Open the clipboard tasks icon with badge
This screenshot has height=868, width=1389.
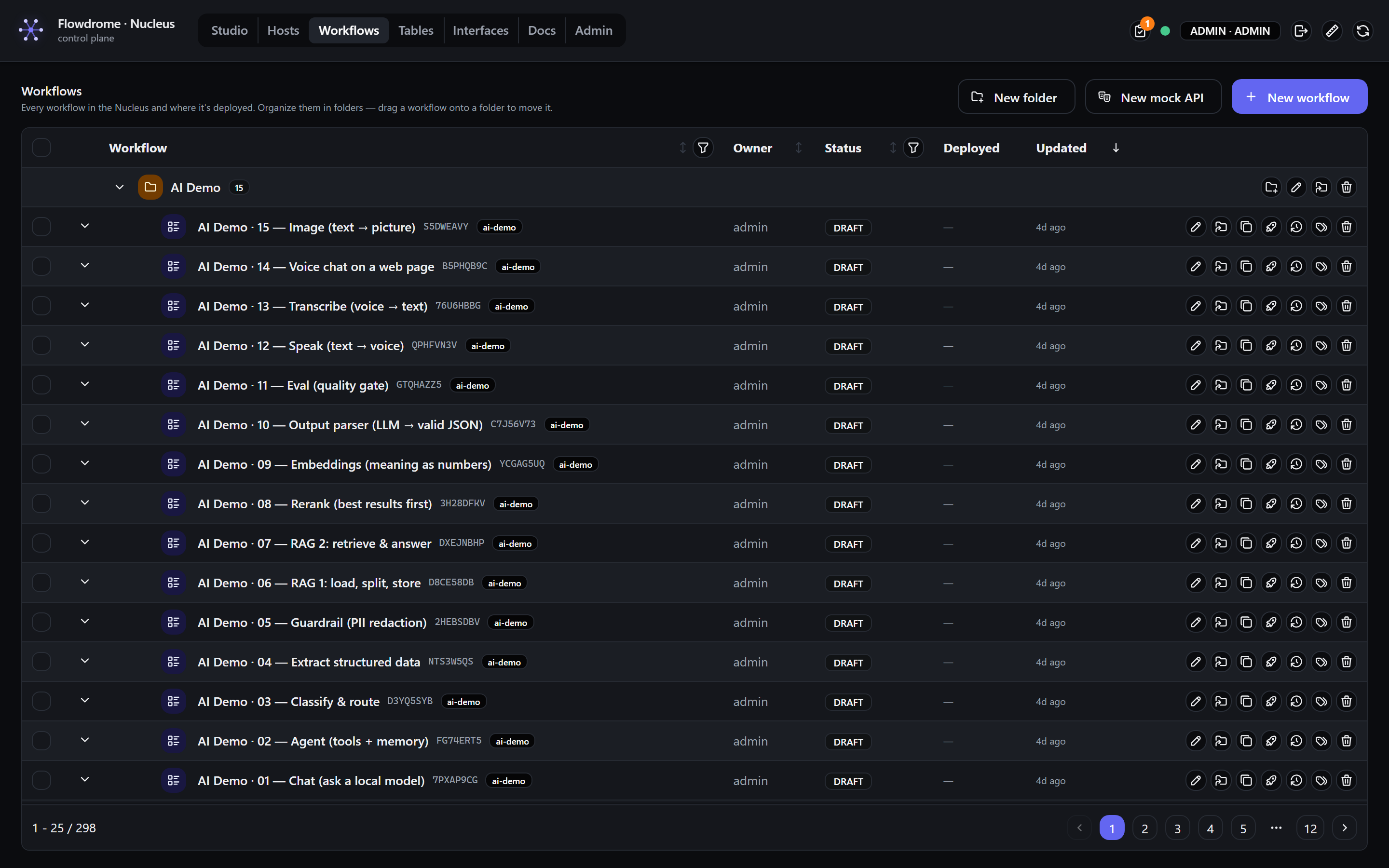click(x=1141, y=30)
